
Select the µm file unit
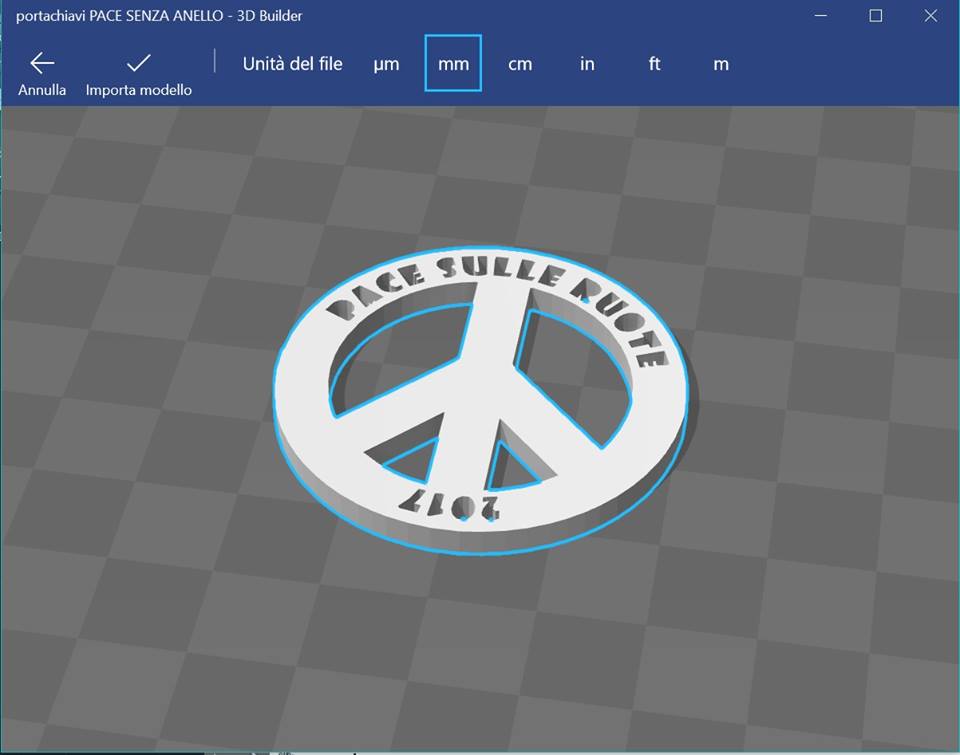point(386,64)
